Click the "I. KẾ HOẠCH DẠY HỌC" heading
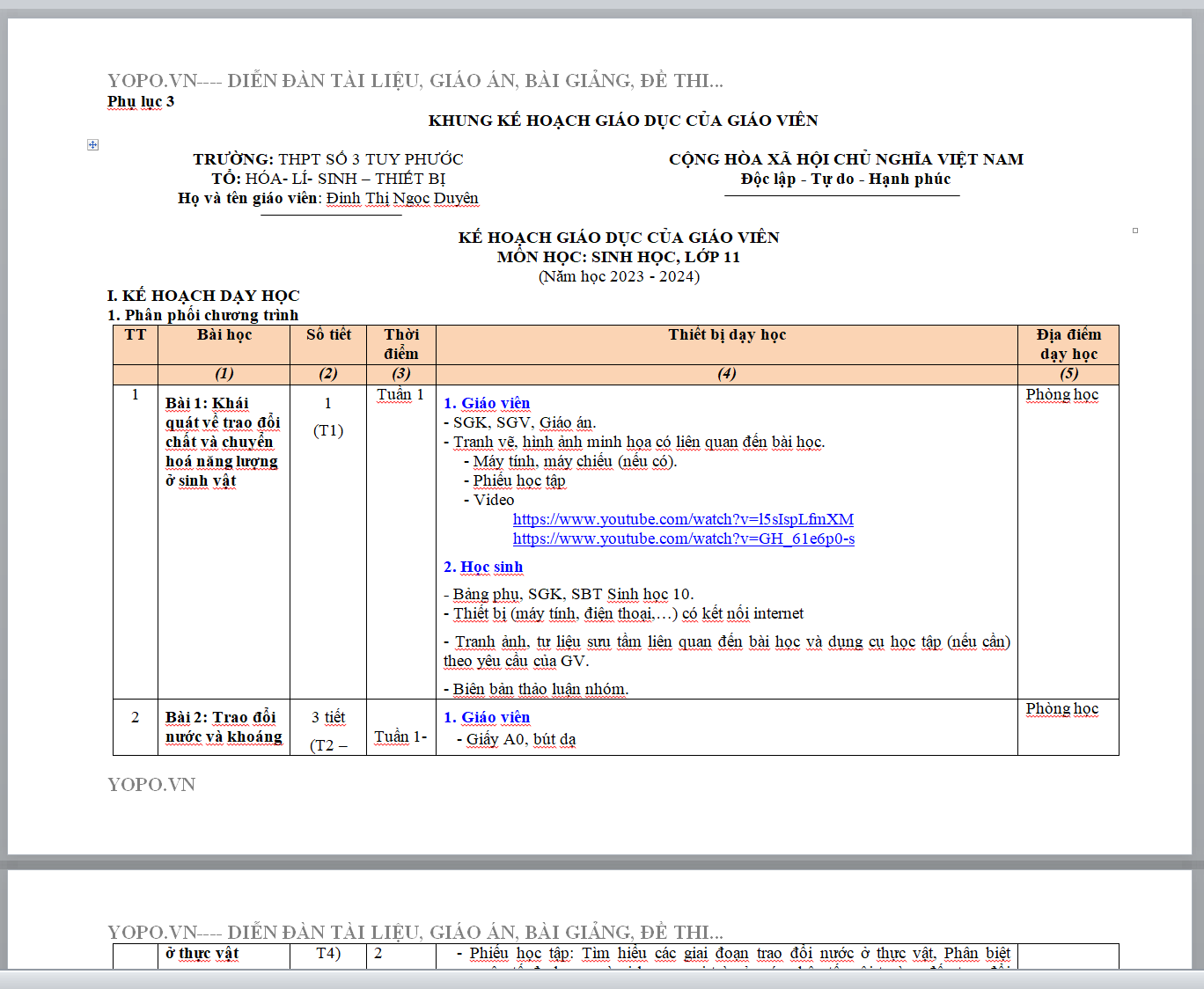Viewport: 1204px width, 989px height. 203,296
